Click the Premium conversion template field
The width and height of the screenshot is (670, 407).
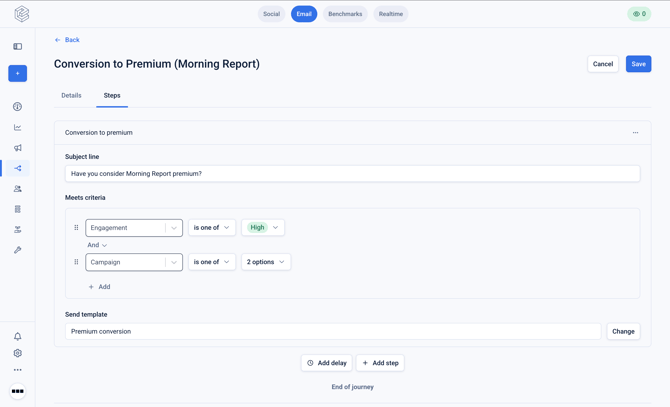[x=333, y=331]
